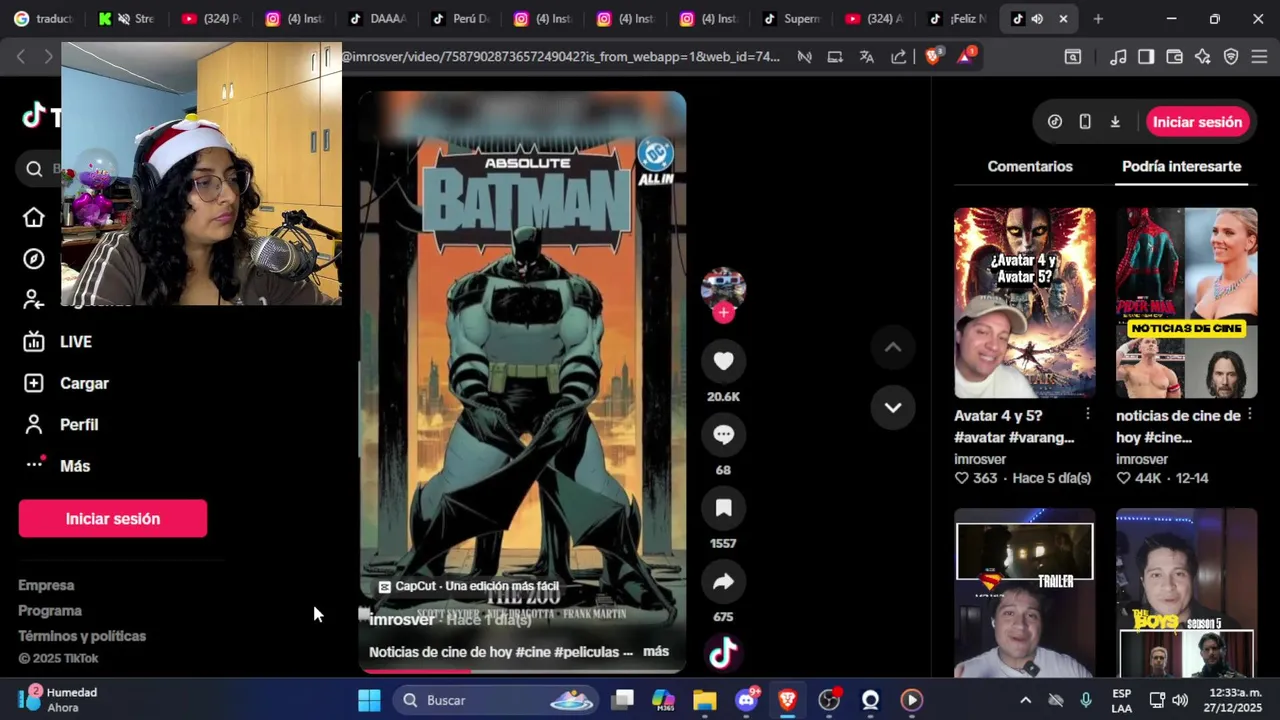
Task: Like the video with the heart icon
Action: coord(723,361)
